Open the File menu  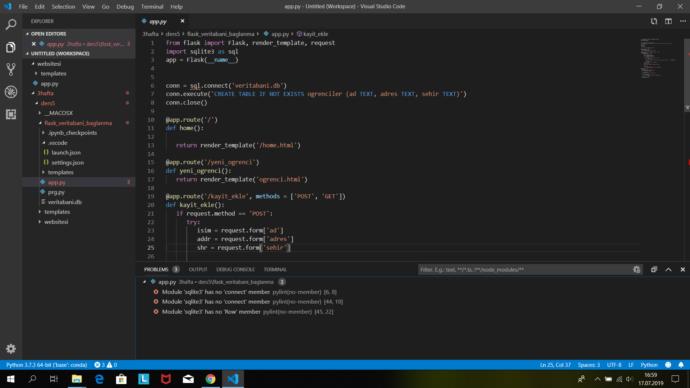(23, 7)
